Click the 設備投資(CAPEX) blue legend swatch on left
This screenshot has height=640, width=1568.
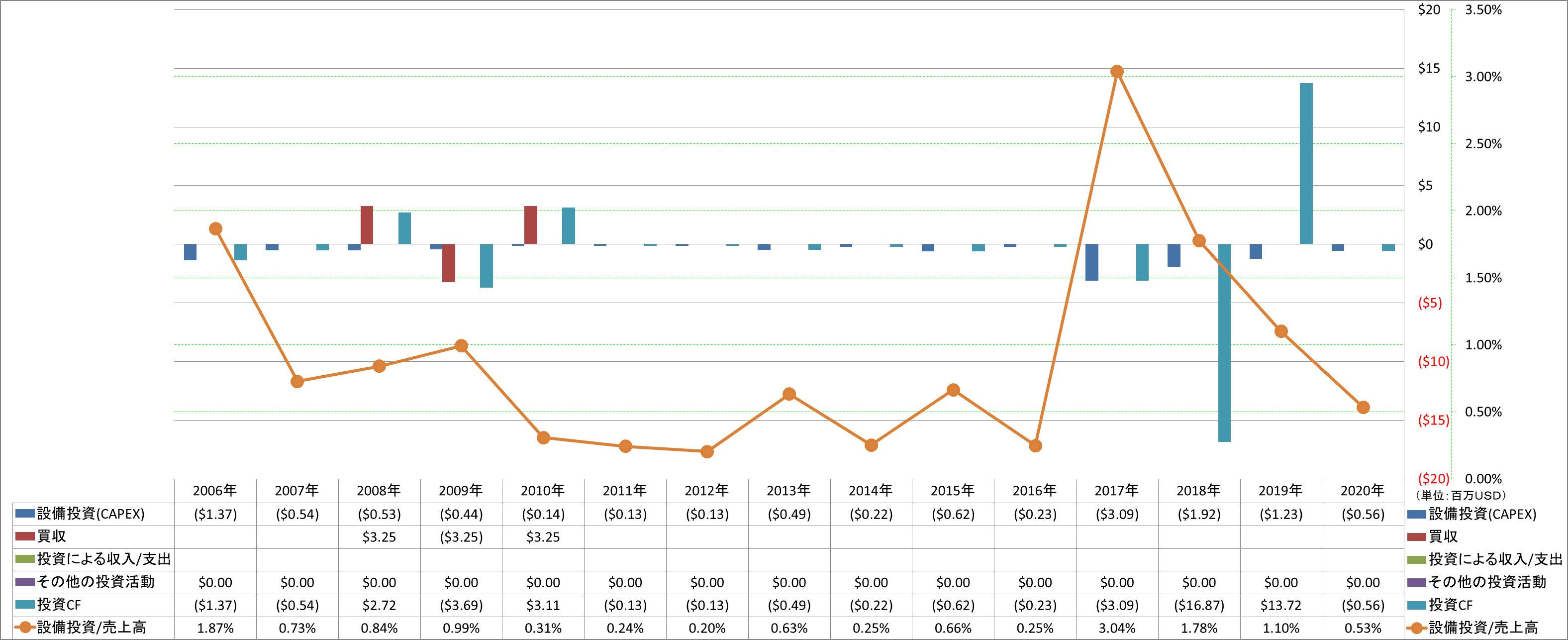(x=25, y=513)
